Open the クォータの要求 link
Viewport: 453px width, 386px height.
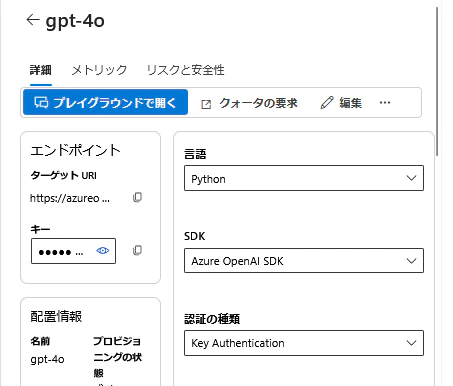(258, 103)
